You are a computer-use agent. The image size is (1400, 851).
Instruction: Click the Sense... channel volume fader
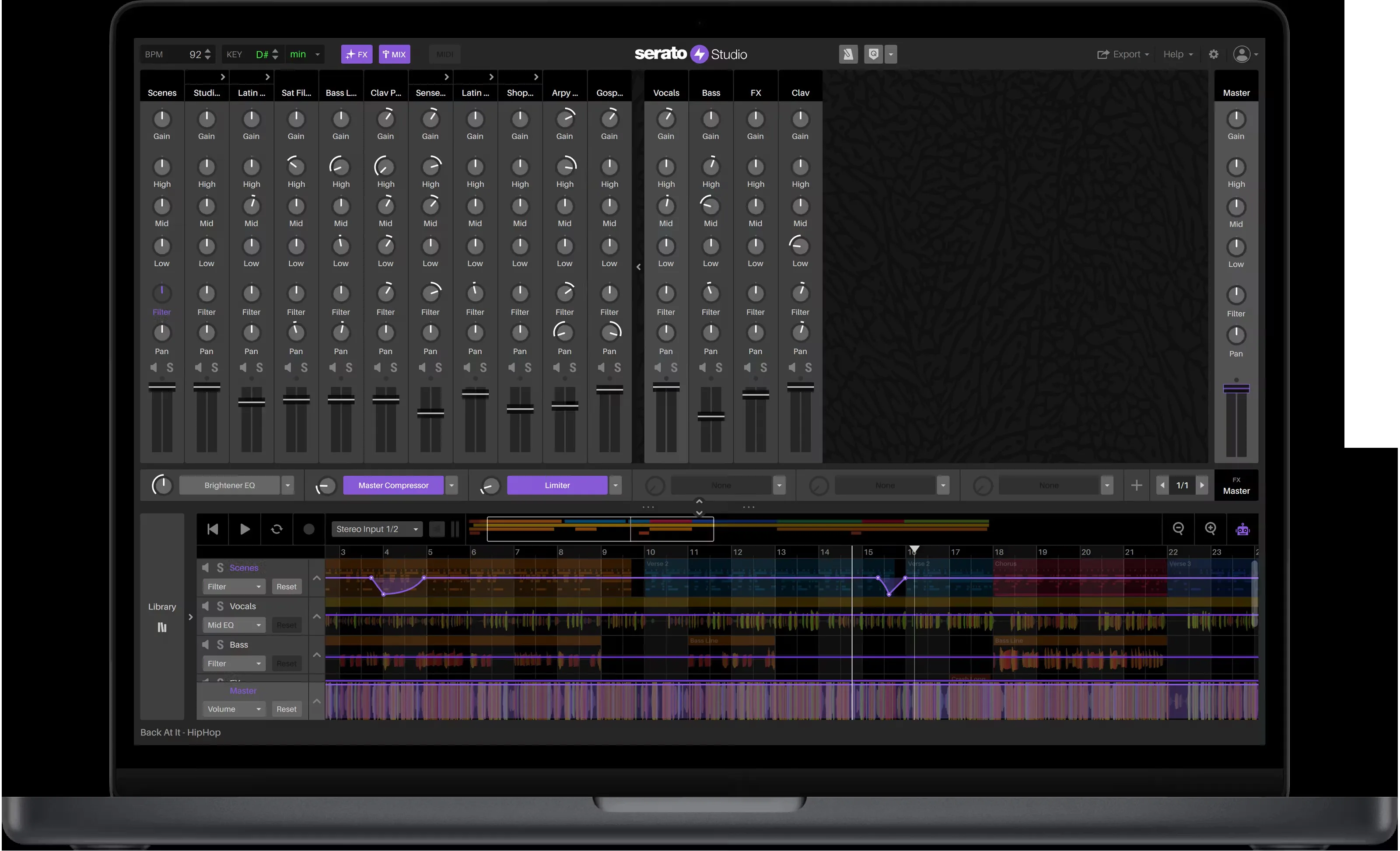pyautogui.click(x=430, y=414)
